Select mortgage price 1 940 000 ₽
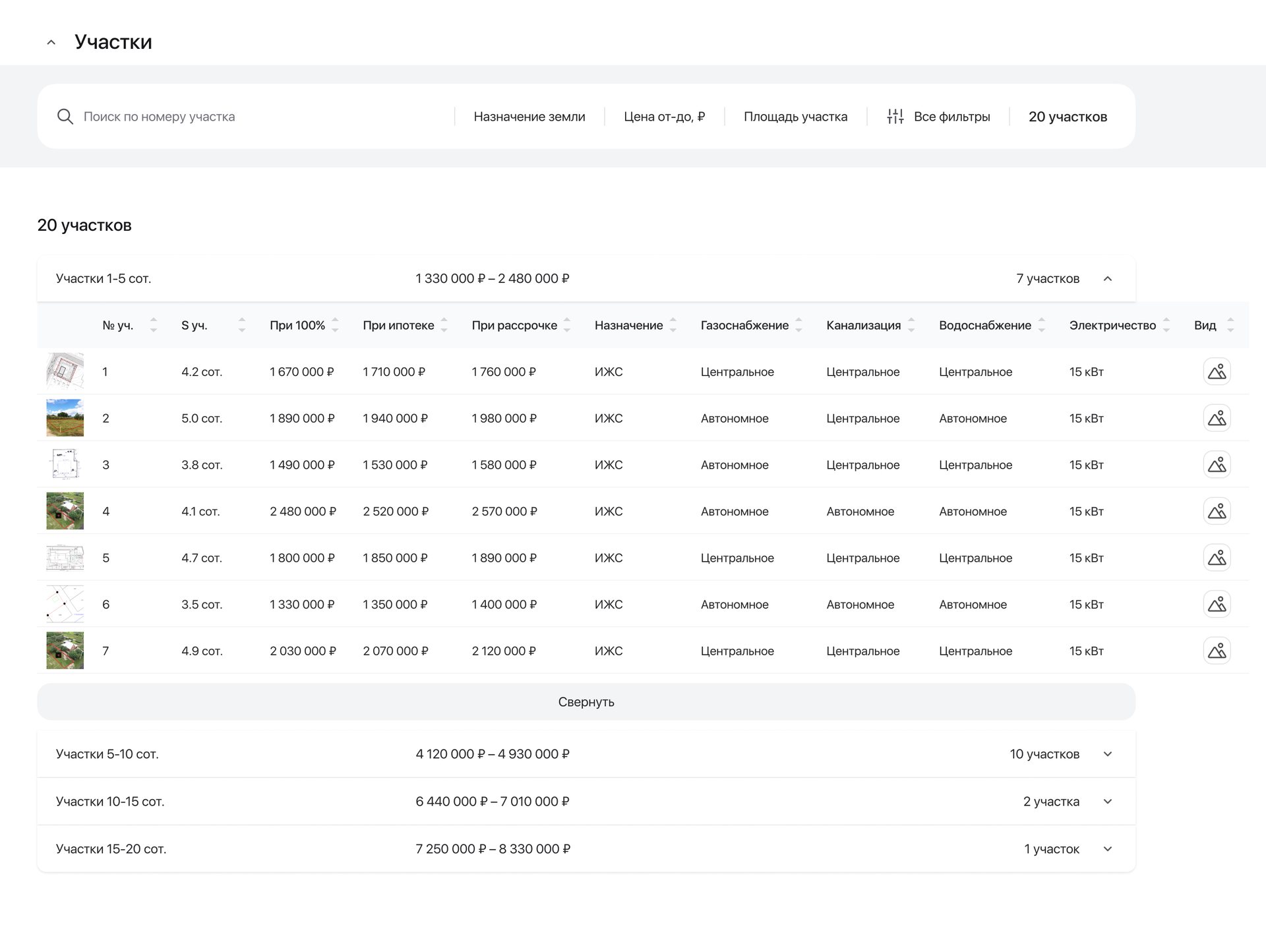The image size is (1266, 952). [395, 419]
